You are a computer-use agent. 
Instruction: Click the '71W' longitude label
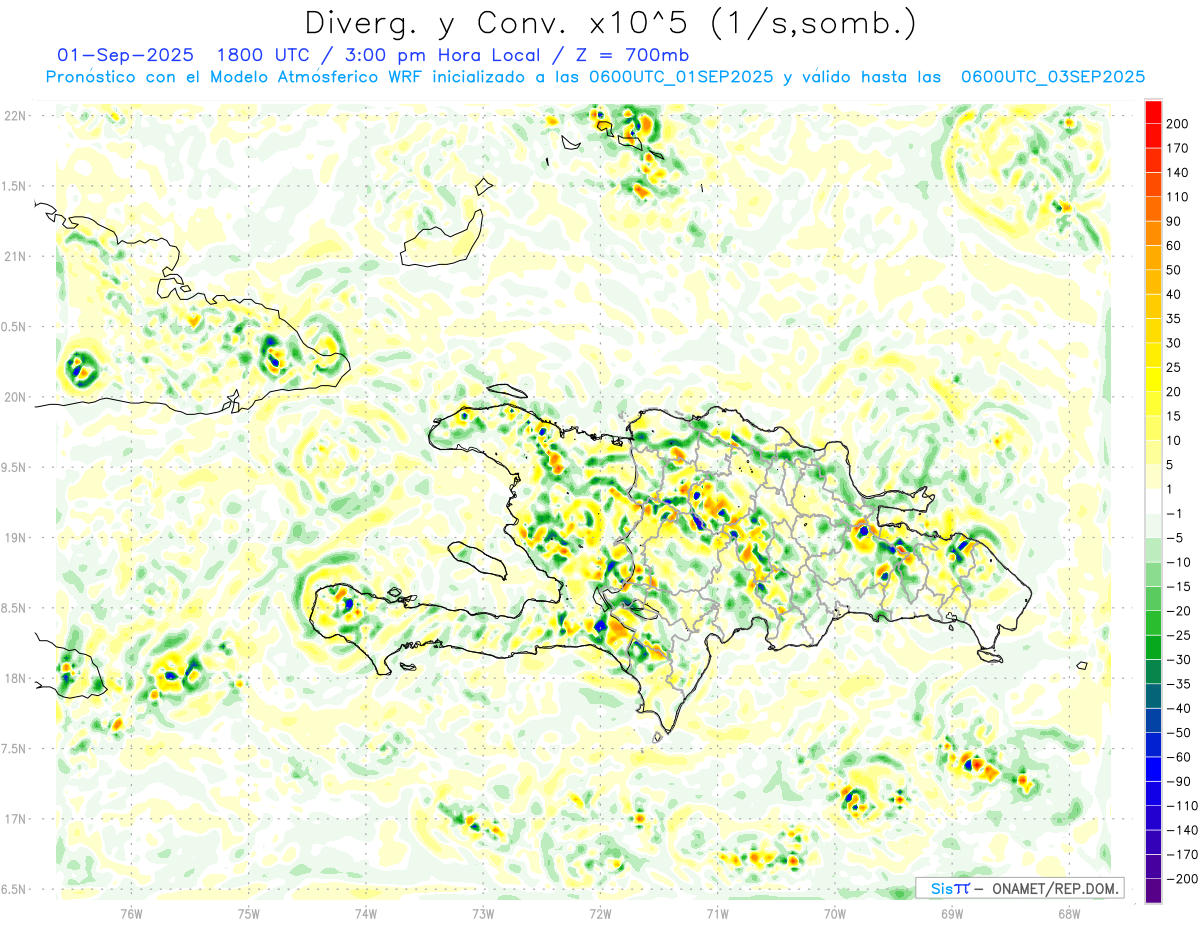(x=717, y=914)
